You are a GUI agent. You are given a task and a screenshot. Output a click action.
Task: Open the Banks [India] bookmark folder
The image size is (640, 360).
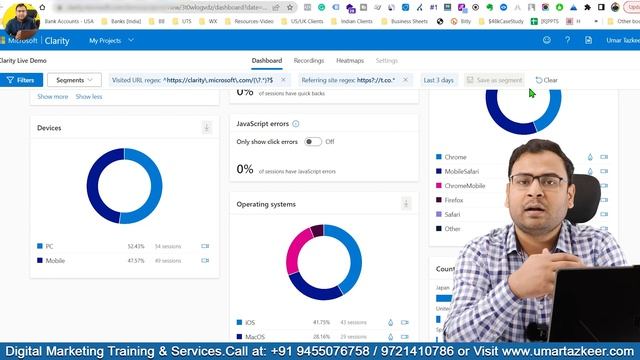click(x=121, y=21)
